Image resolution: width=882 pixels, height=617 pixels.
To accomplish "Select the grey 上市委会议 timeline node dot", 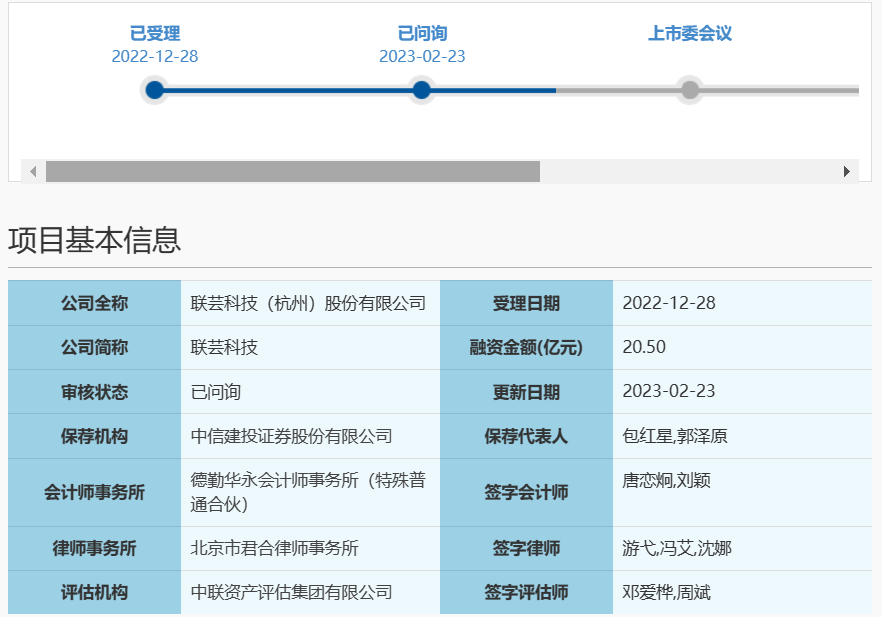I will (x=690, y=90).
